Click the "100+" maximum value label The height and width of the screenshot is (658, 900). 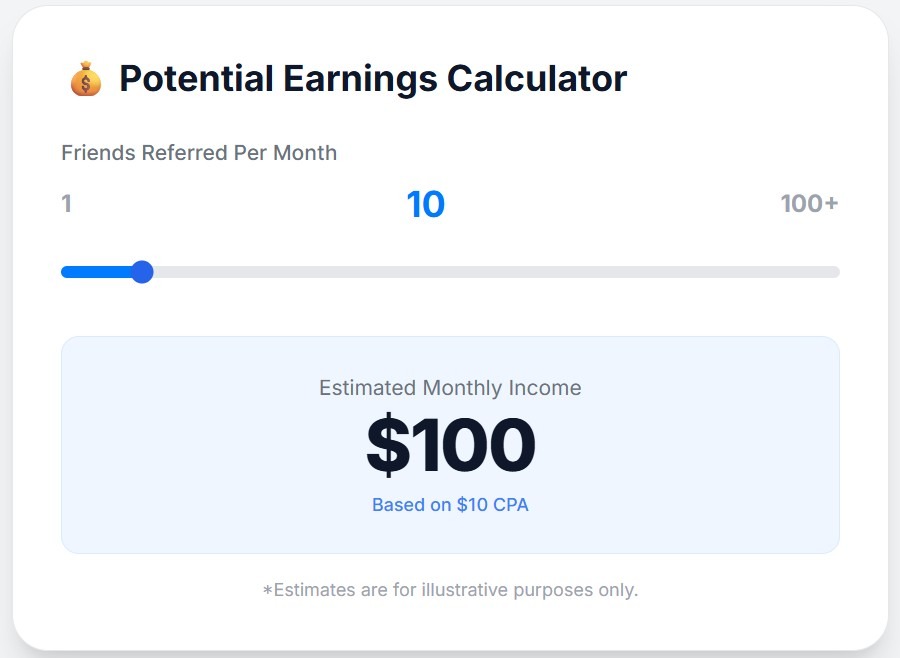click(809, 204)
